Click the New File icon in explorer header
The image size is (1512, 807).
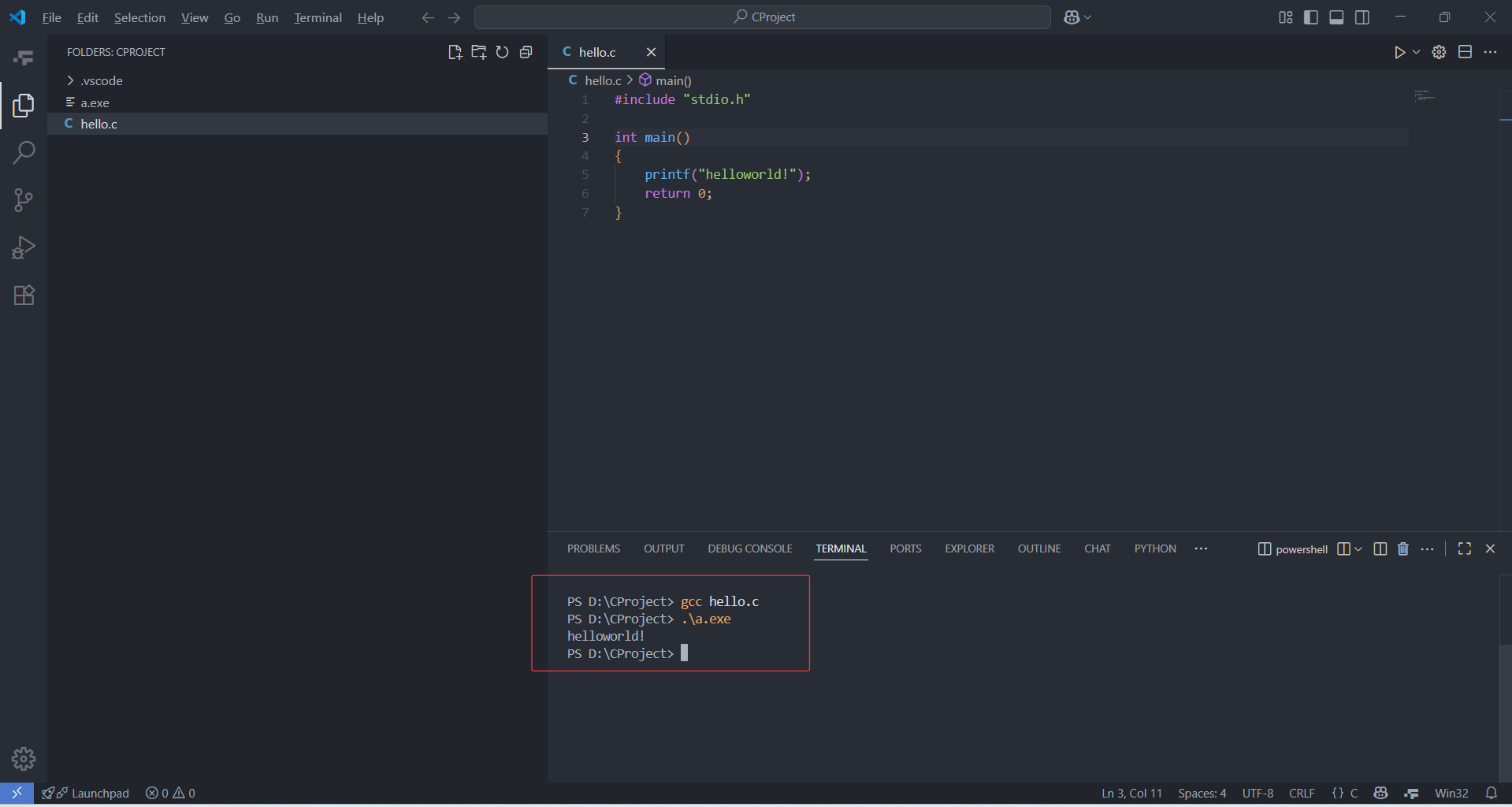tap(455, 52)
